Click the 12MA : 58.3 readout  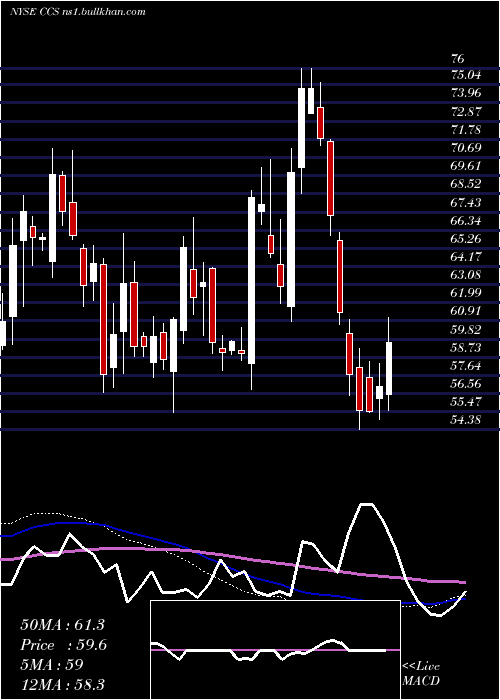click(63, 684)
